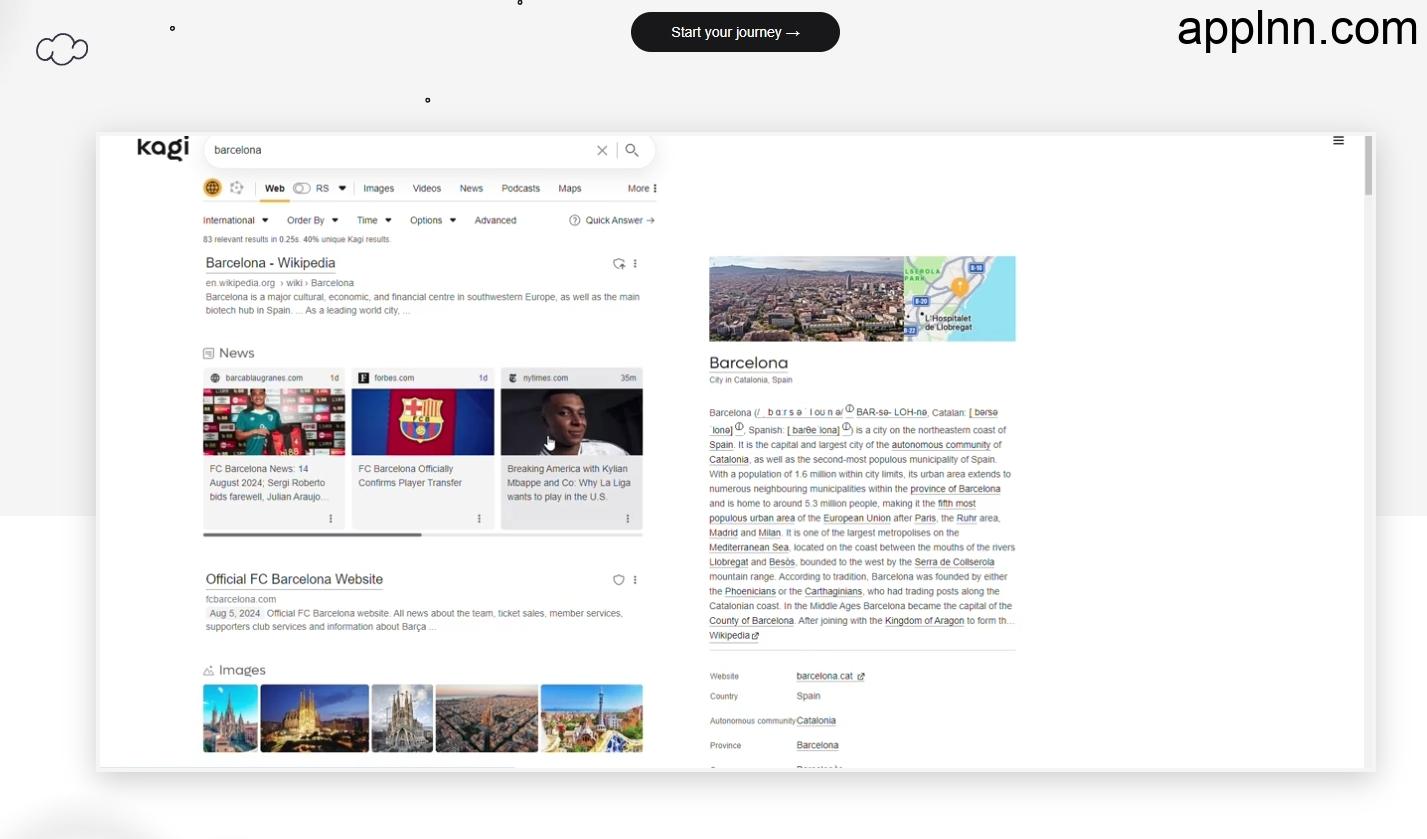Click the Barcelona heading in the info panel

[748, 363]
